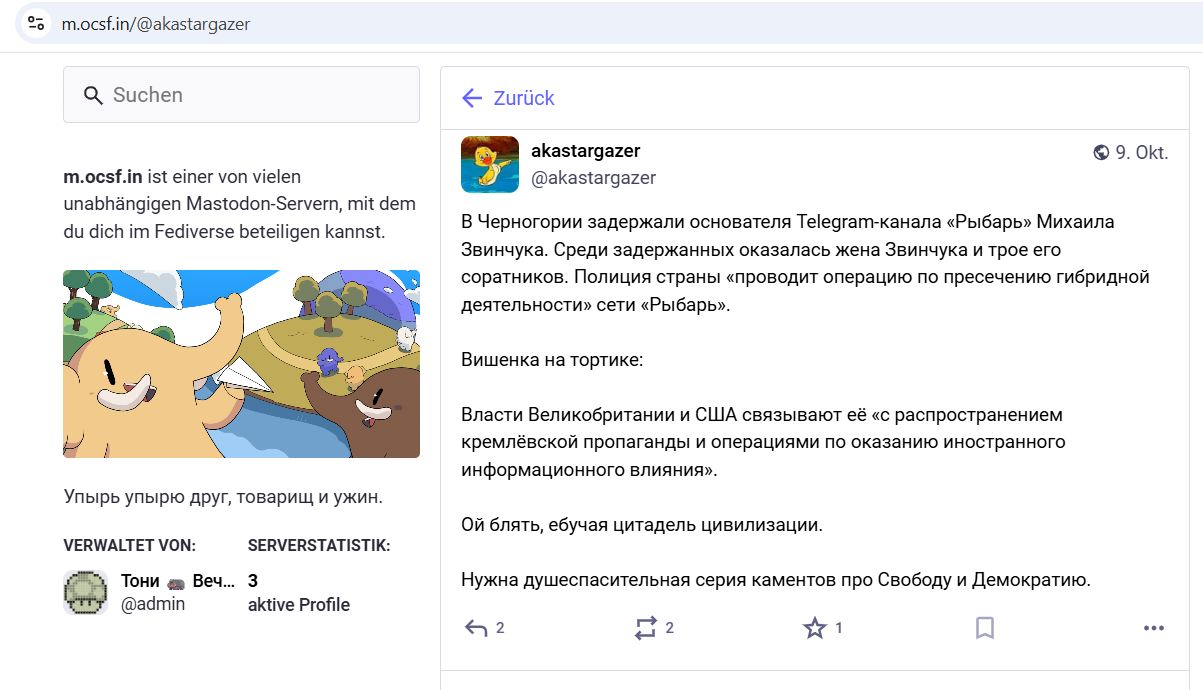Click the URL m.ocsf.in/@akastargazer in address bar

click(x=155, y=24)
